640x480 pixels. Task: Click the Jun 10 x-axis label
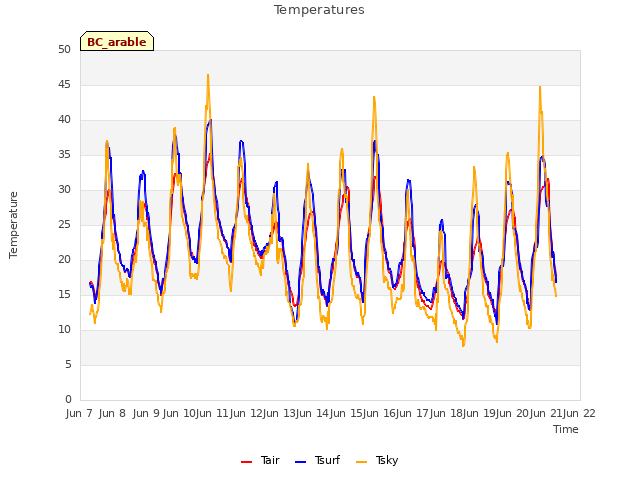pyautogui.click(x=179, y=413)
